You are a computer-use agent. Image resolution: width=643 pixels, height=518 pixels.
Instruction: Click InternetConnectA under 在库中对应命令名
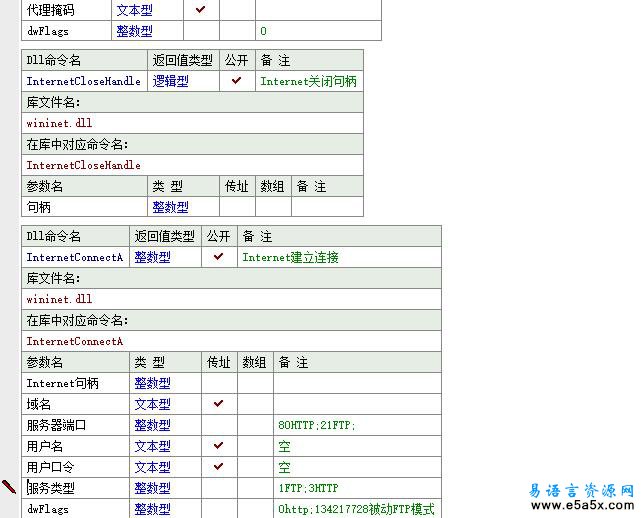(x=75, y=341)
